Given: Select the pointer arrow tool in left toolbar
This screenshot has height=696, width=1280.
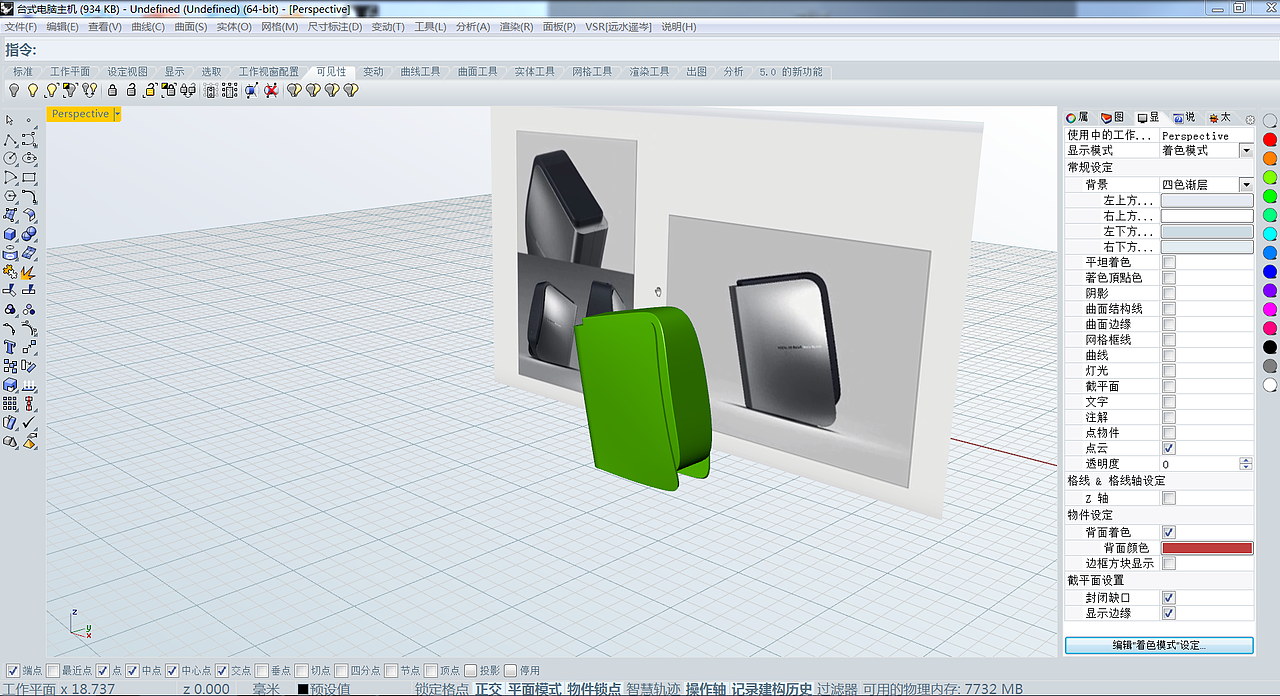Looking at the screenshot, I should tap(10, 120).
